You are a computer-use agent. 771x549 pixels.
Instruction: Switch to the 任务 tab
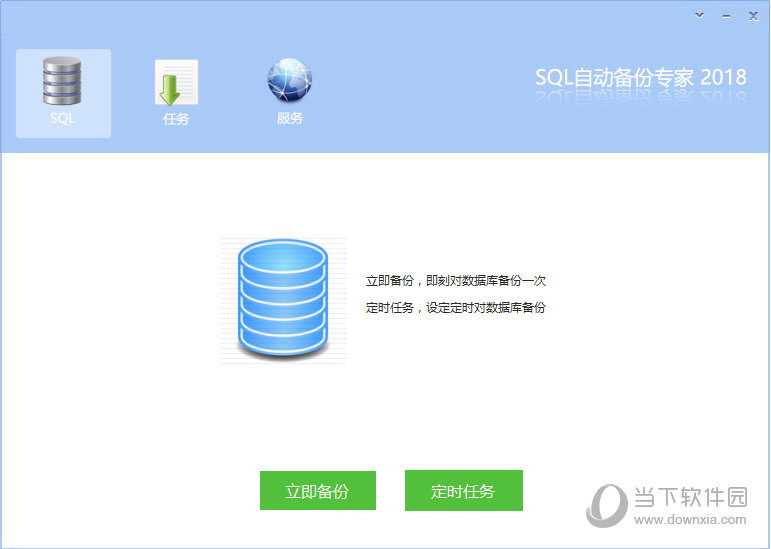176,93
